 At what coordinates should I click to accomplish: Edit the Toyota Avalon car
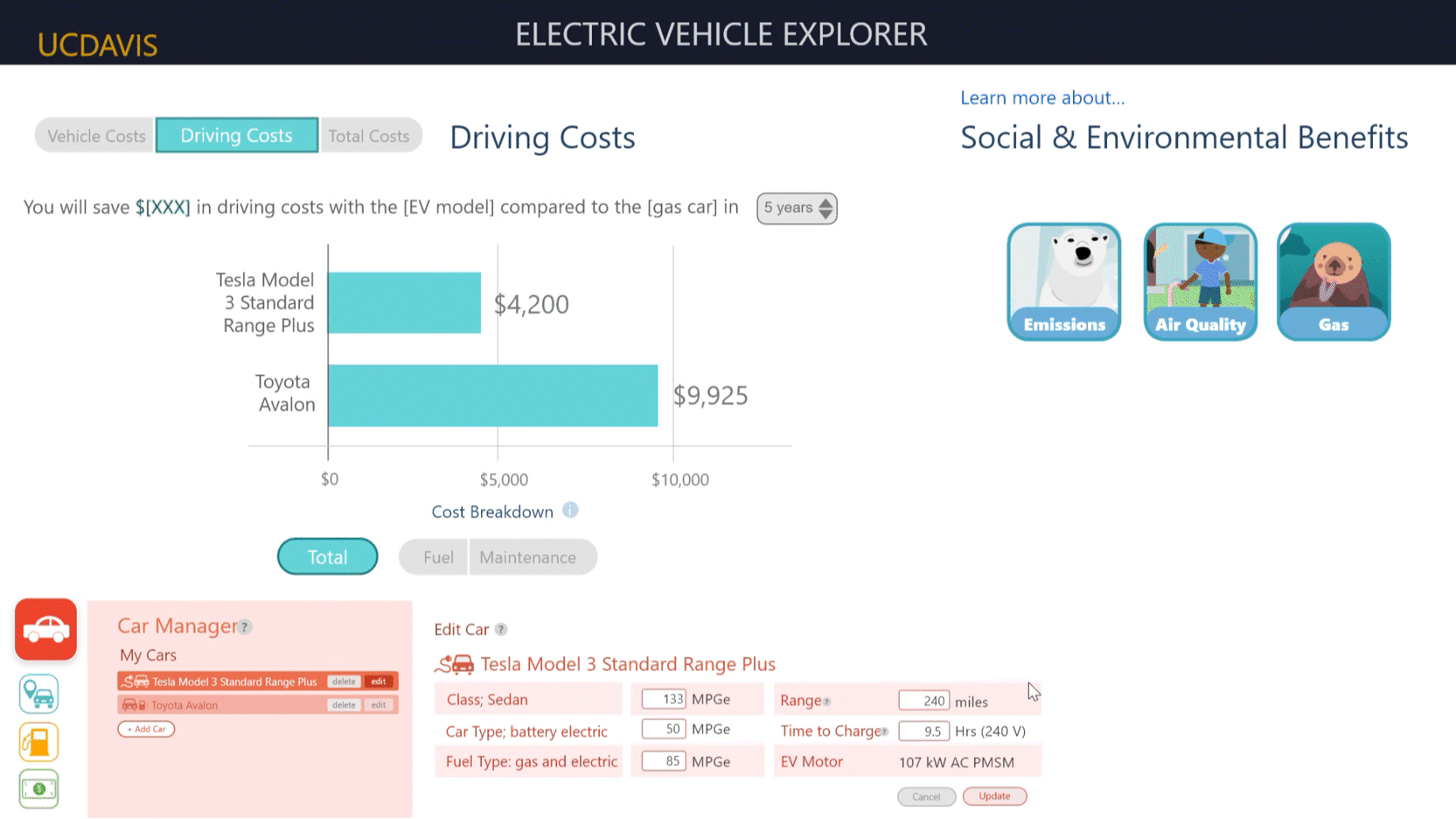(x=379, y=705)
